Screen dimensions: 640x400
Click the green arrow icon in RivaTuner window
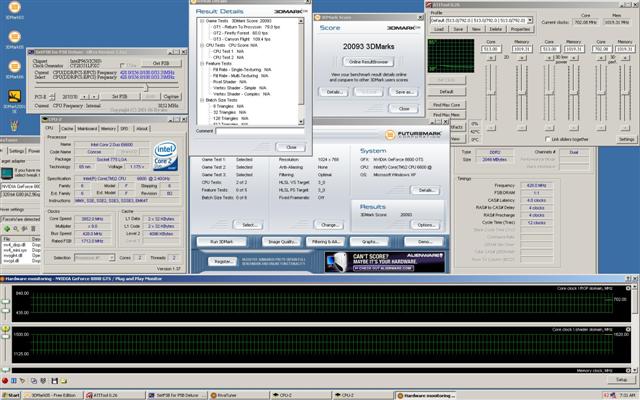(6, 229)
